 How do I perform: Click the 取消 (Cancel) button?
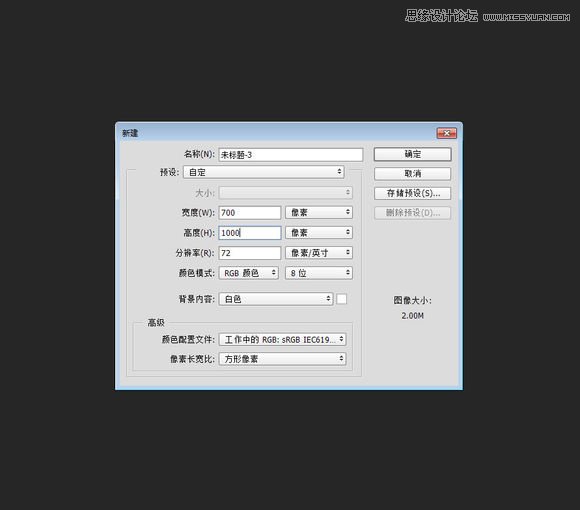(412, 173)
